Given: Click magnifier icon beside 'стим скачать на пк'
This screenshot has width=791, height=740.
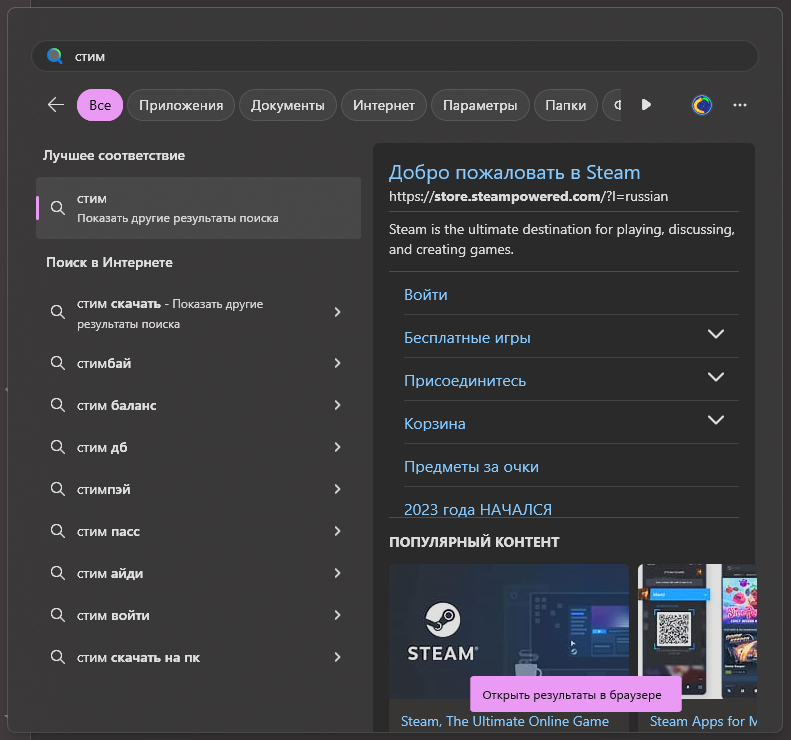Looking at the screenshot, I should point(58,657).
